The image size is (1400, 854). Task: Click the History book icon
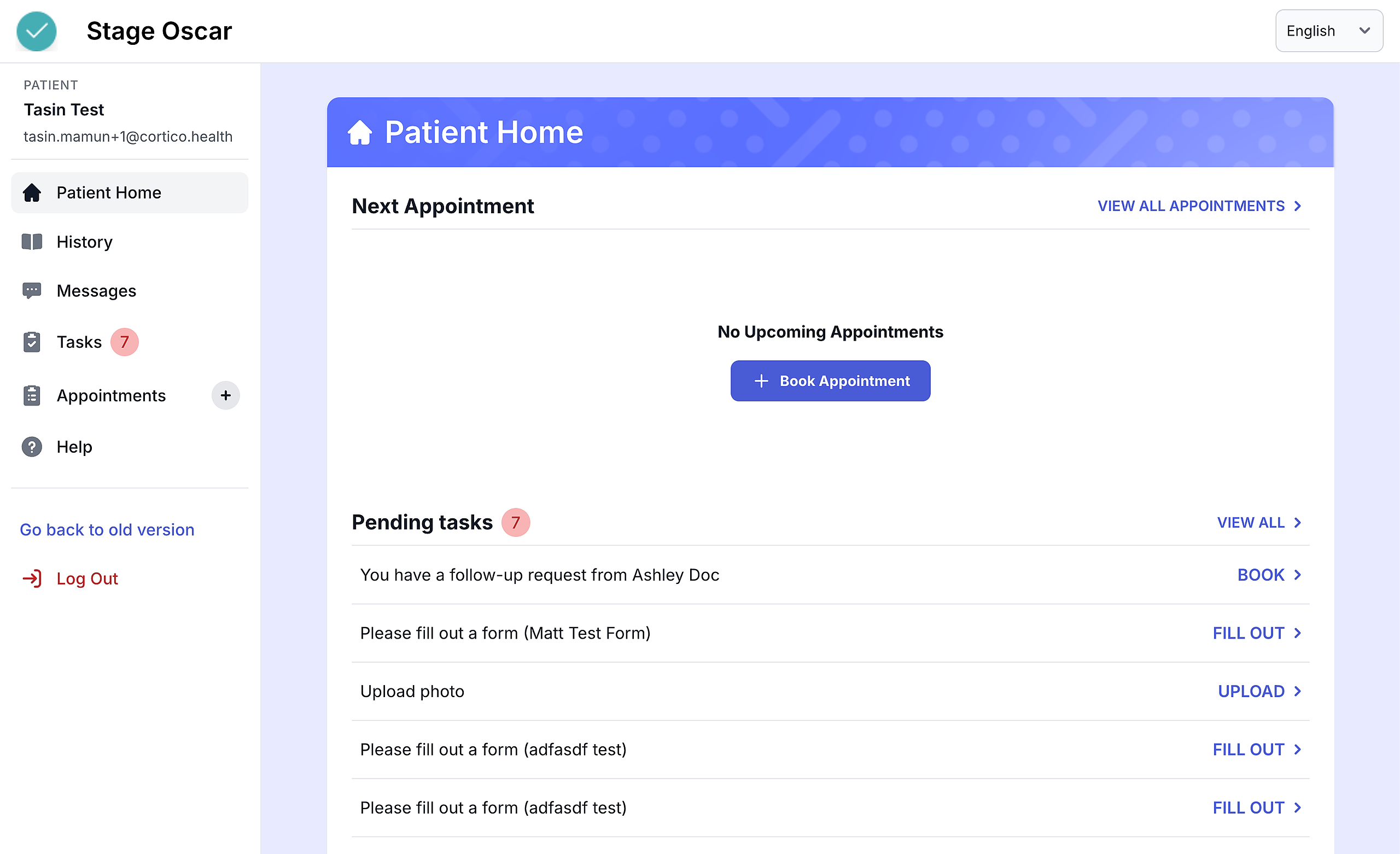[32, 242]
